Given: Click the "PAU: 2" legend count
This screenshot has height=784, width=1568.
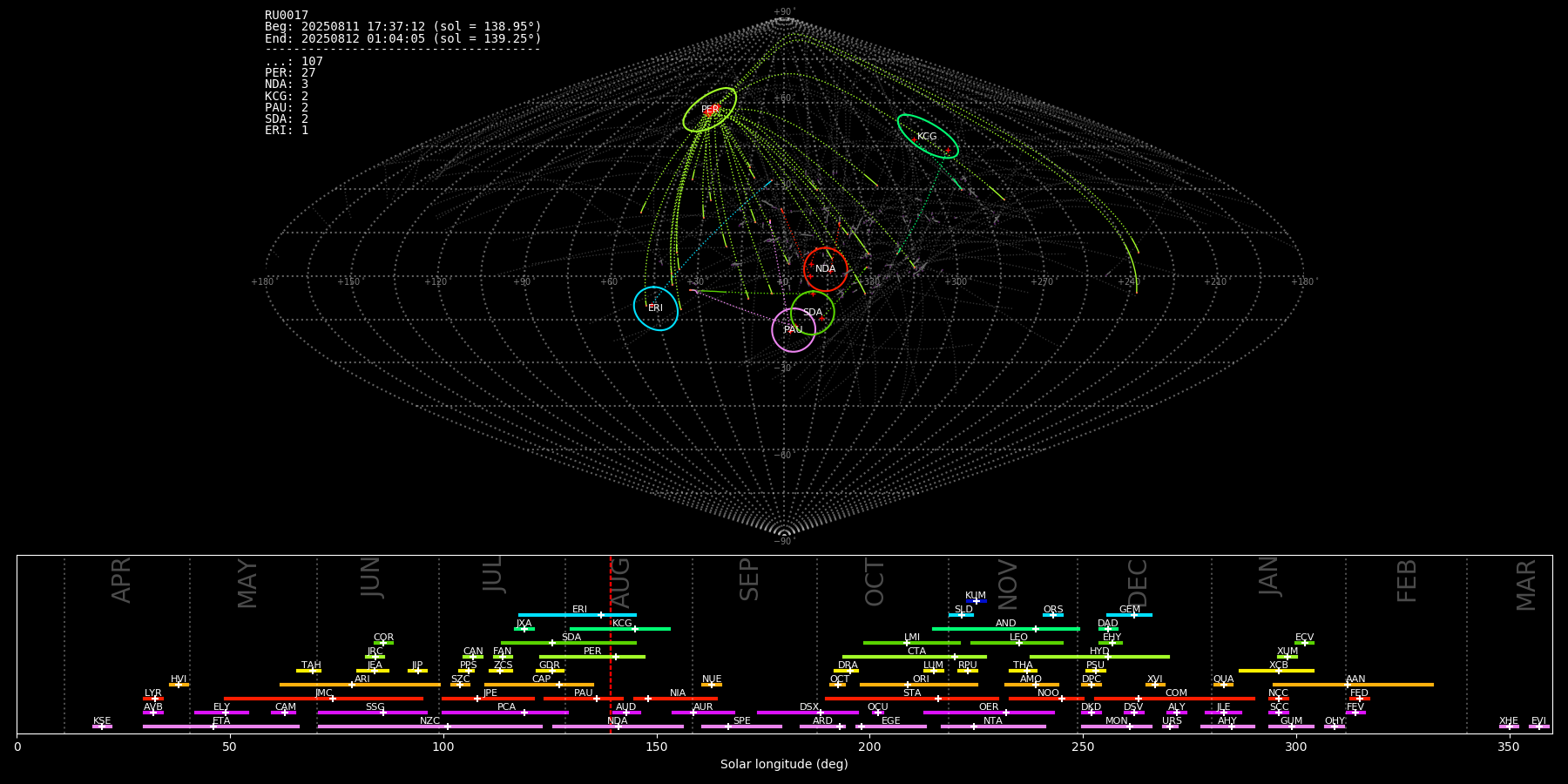Looking at the screenshot, I should coord(287,107).
